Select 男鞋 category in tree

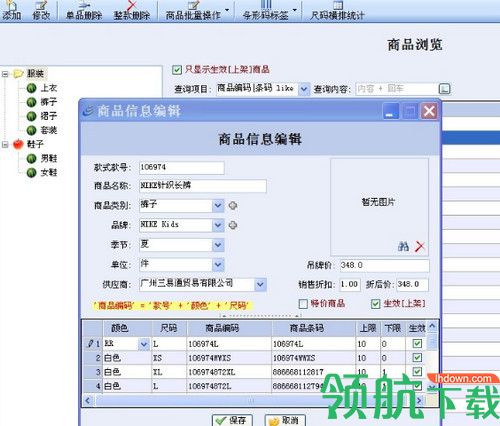[x=49, y=158]
